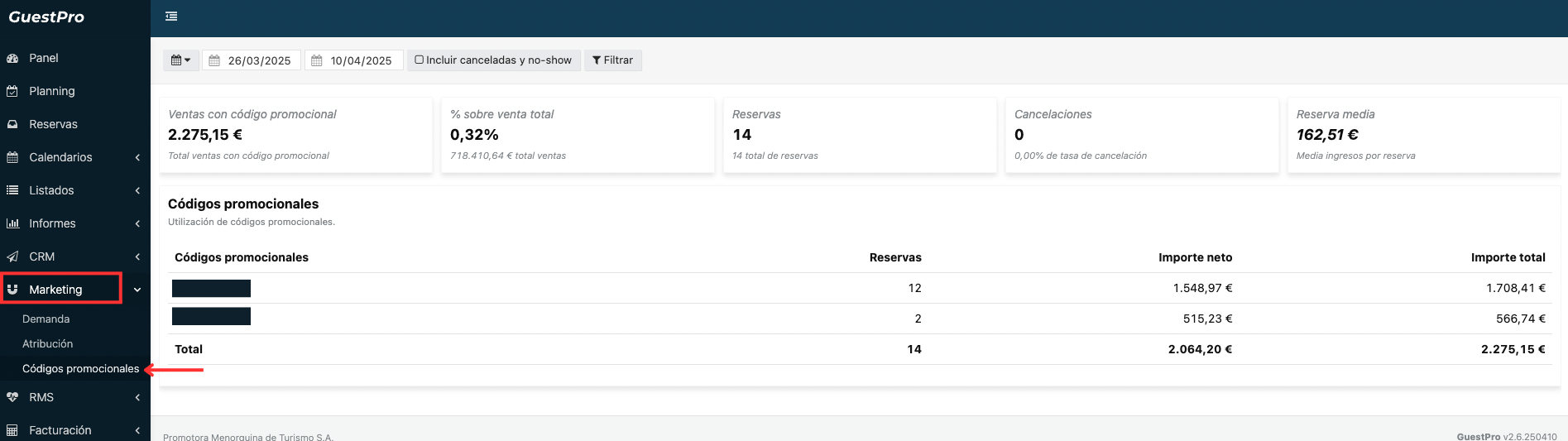Collapse the Marketing menu chevron
The image size is (1568, 441).
[x=137, y=290]
